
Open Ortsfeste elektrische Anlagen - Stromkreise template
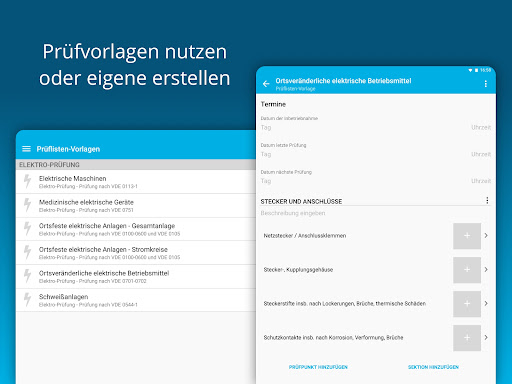[136, 253]
